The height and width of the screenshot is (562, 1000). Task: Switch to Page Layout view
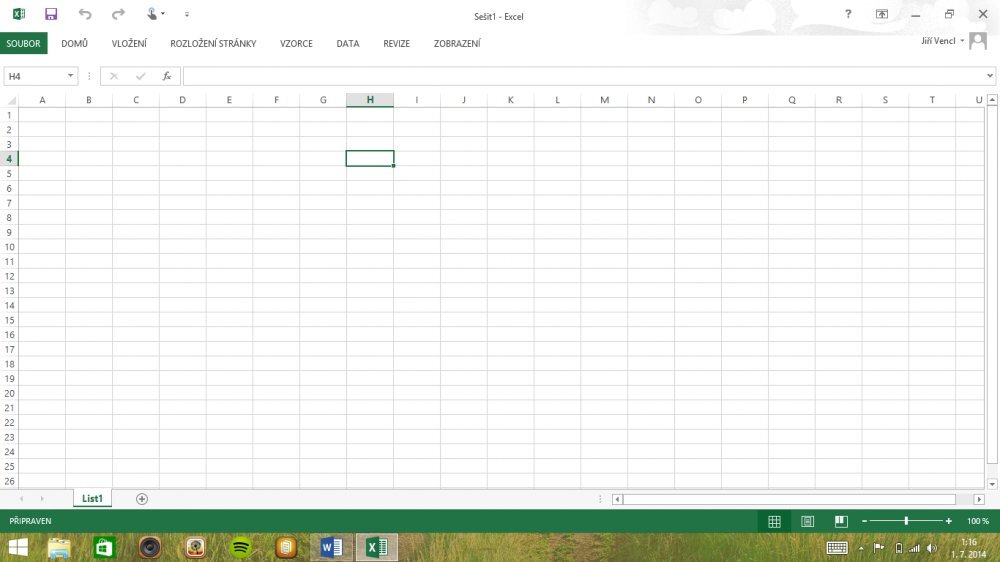(808, 521)
